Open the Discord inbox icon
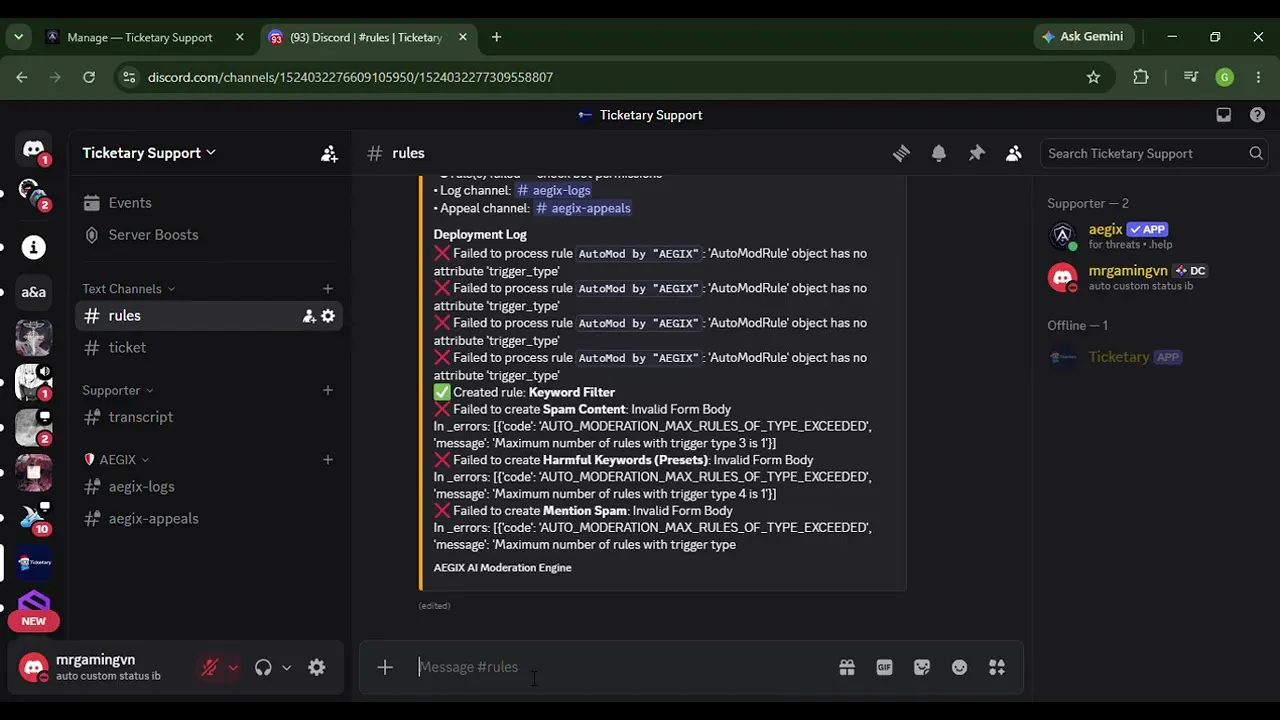Viewport: 1280px width, 720px height. coord(1223,115)
